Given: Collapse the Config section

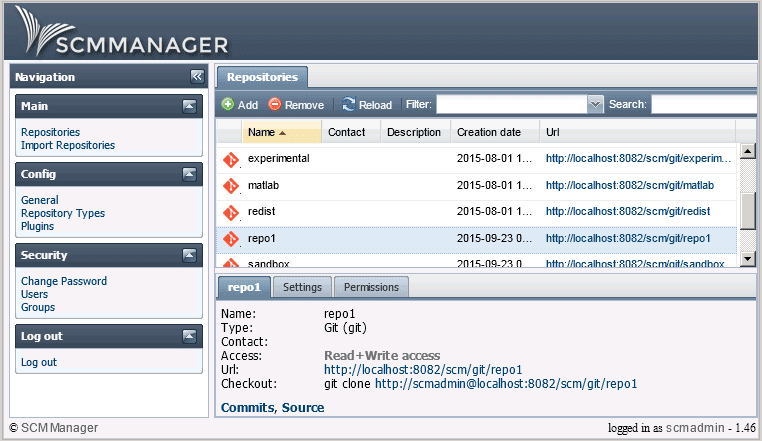Looking at the screenshot, I should (x=189, y=174).
